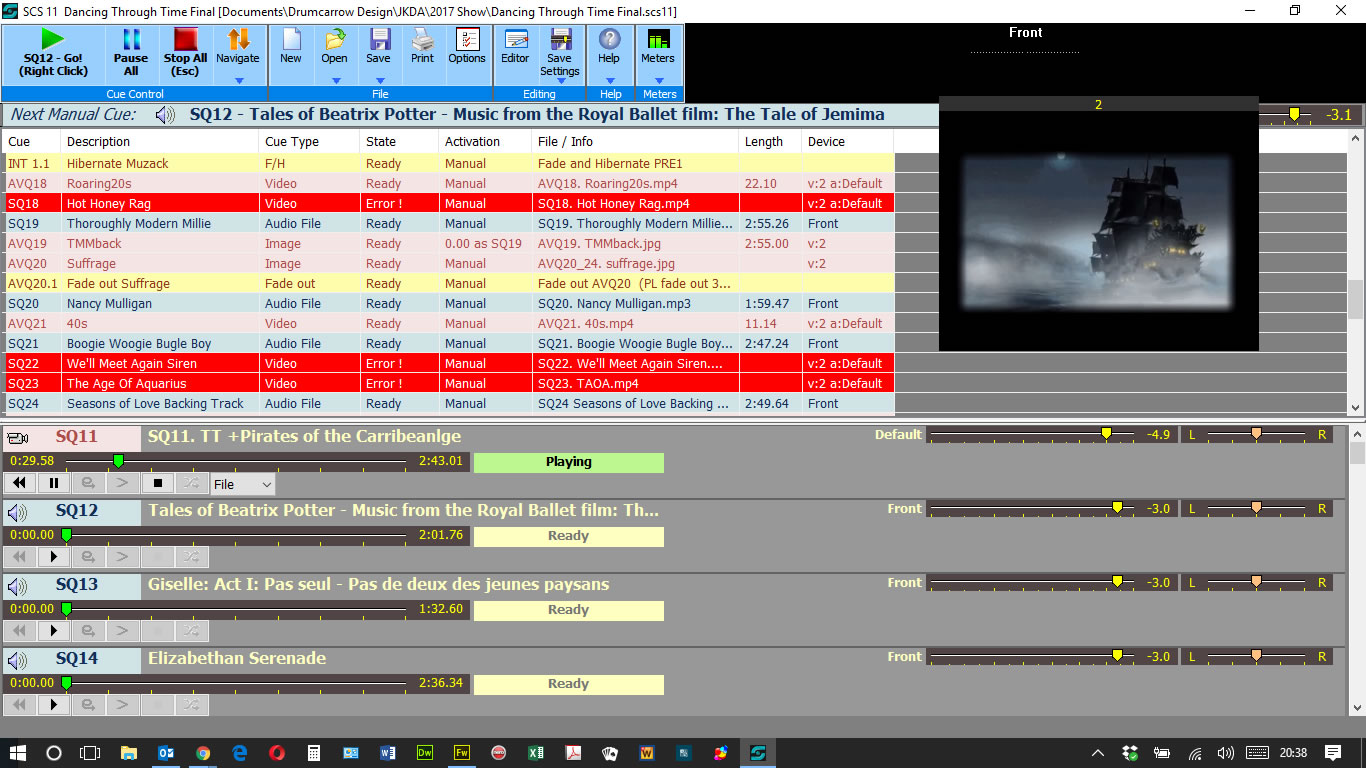
Task: Expand the Navigate dropdown arrow
Action: point(238,80)
